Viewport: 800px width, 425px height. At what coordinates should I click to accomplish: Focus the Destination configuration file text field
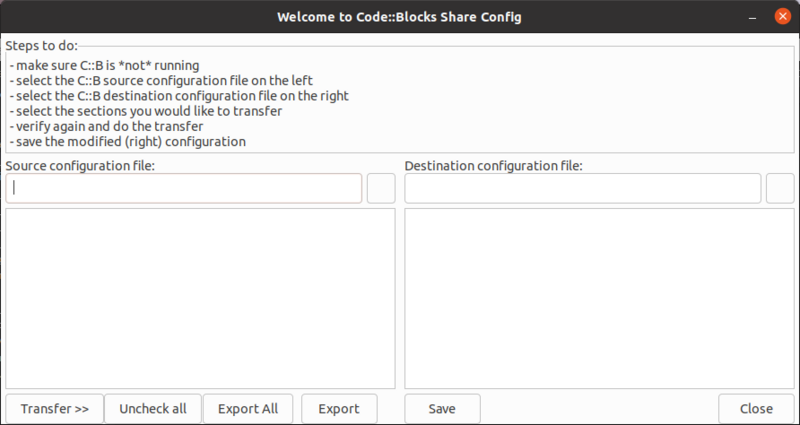tap(583, 188)
